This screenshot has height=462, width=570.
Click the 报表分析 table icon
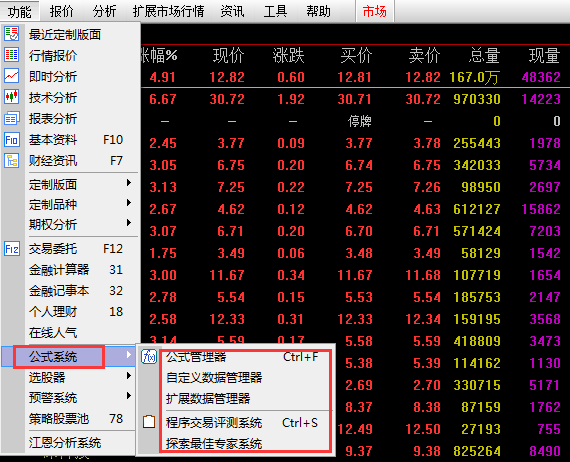click(12, 118)
